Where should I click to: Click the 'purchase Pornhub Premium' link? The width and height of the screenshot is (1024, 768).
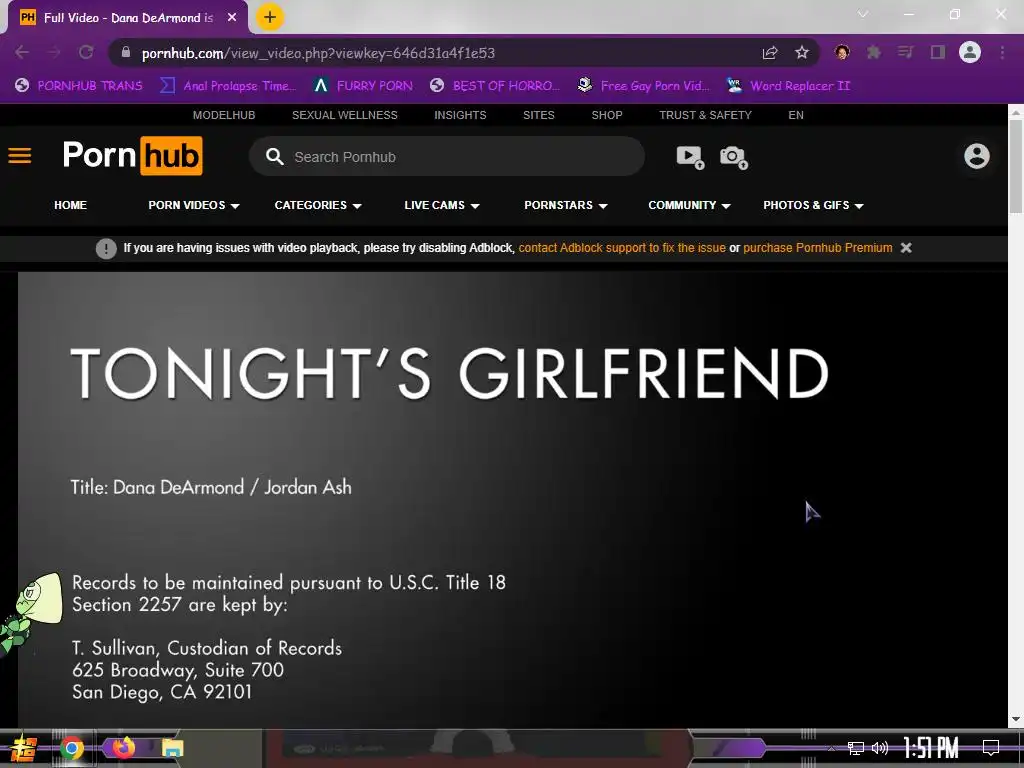point(818,248)
